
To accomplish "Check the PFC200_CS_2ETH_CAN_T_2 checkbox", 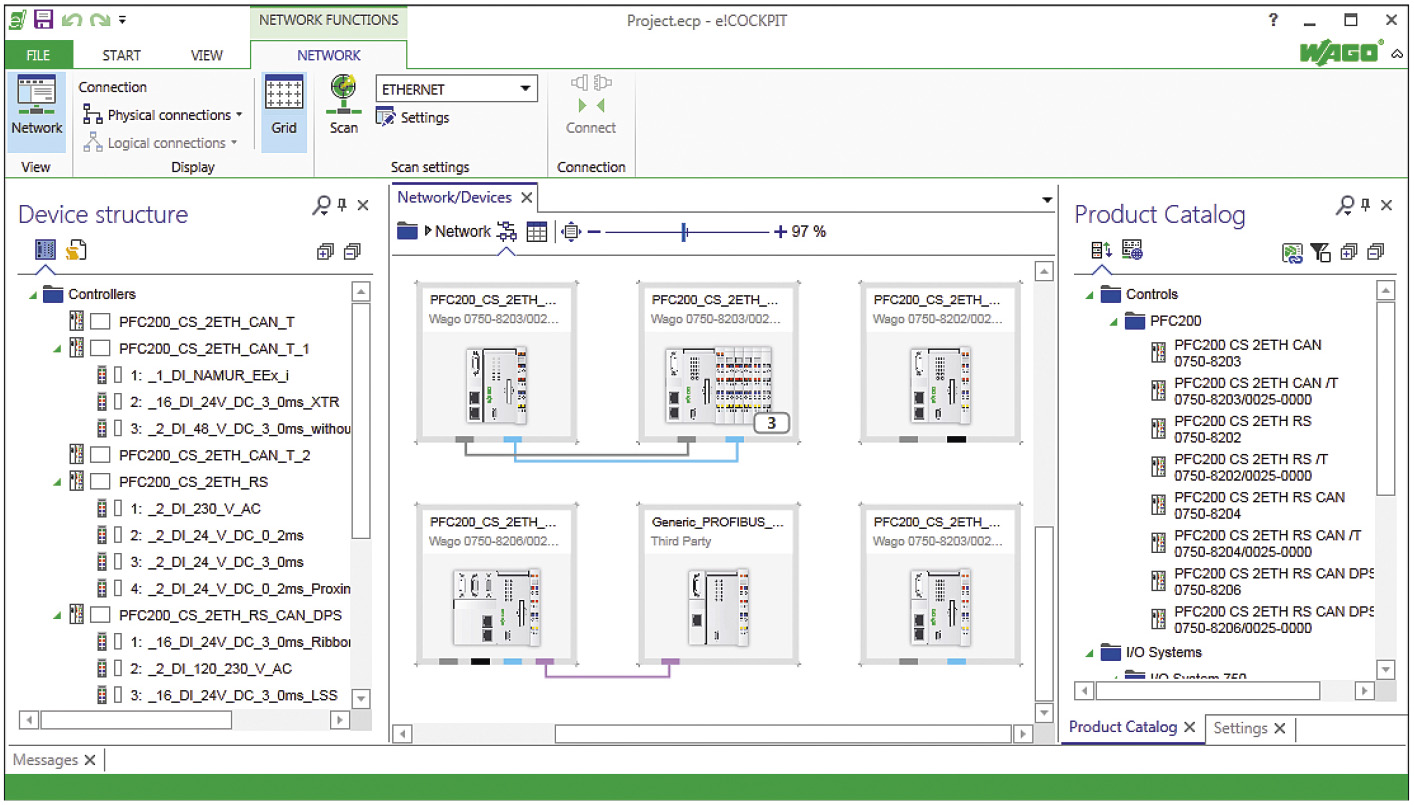I will (x=100, y=455).
